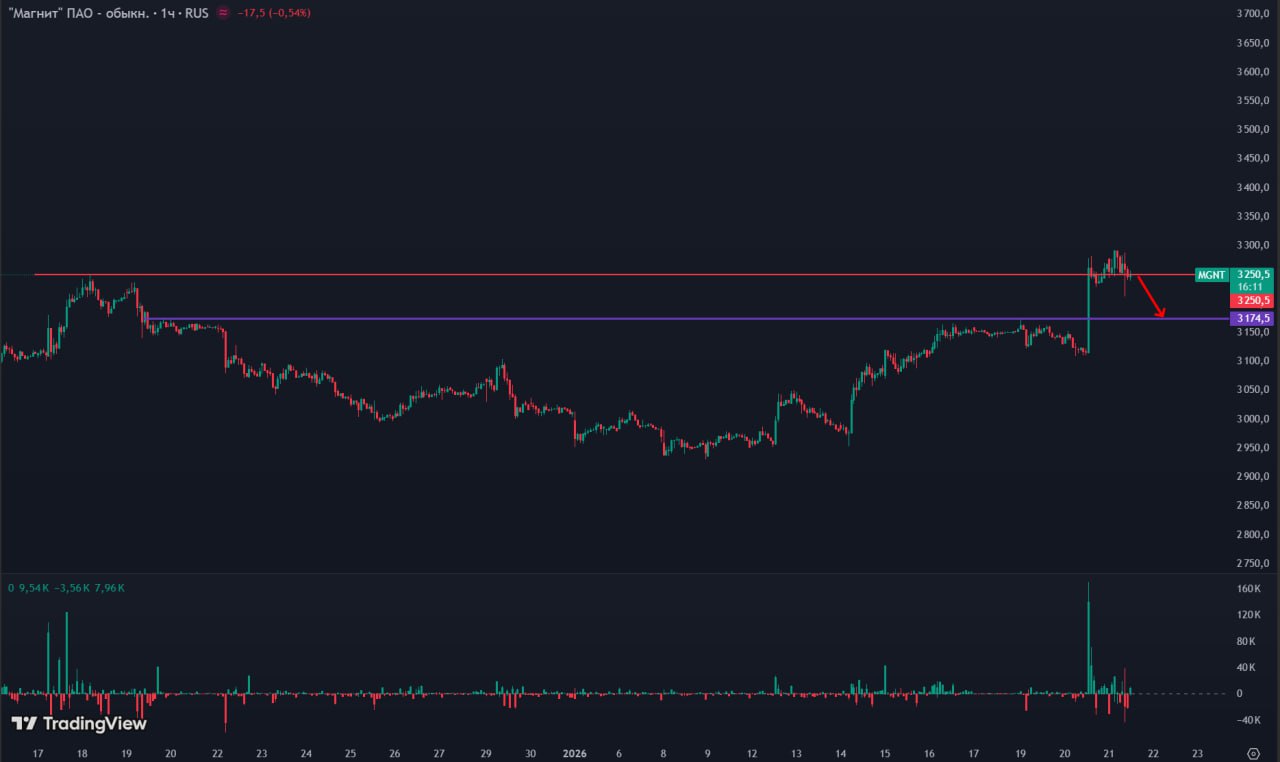Screen dimensions: 1280x762
Task: Select the red downward arrow drawing
Action: (x=1150, y=297)
